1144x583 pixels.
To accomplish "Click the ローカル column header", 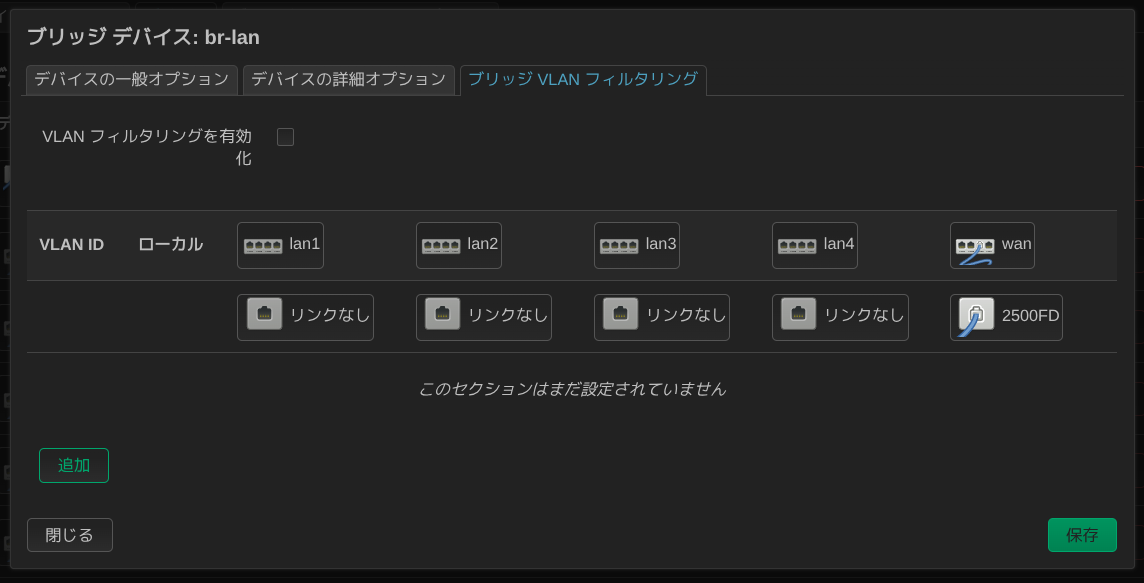I will point(171,244).
